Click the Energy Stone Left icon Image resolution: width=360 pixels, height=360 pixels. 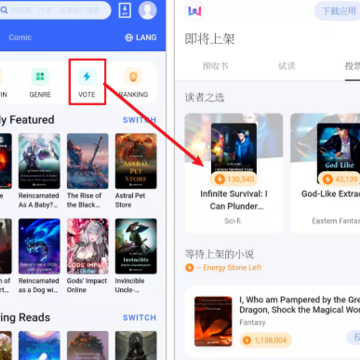pos(189,268)
